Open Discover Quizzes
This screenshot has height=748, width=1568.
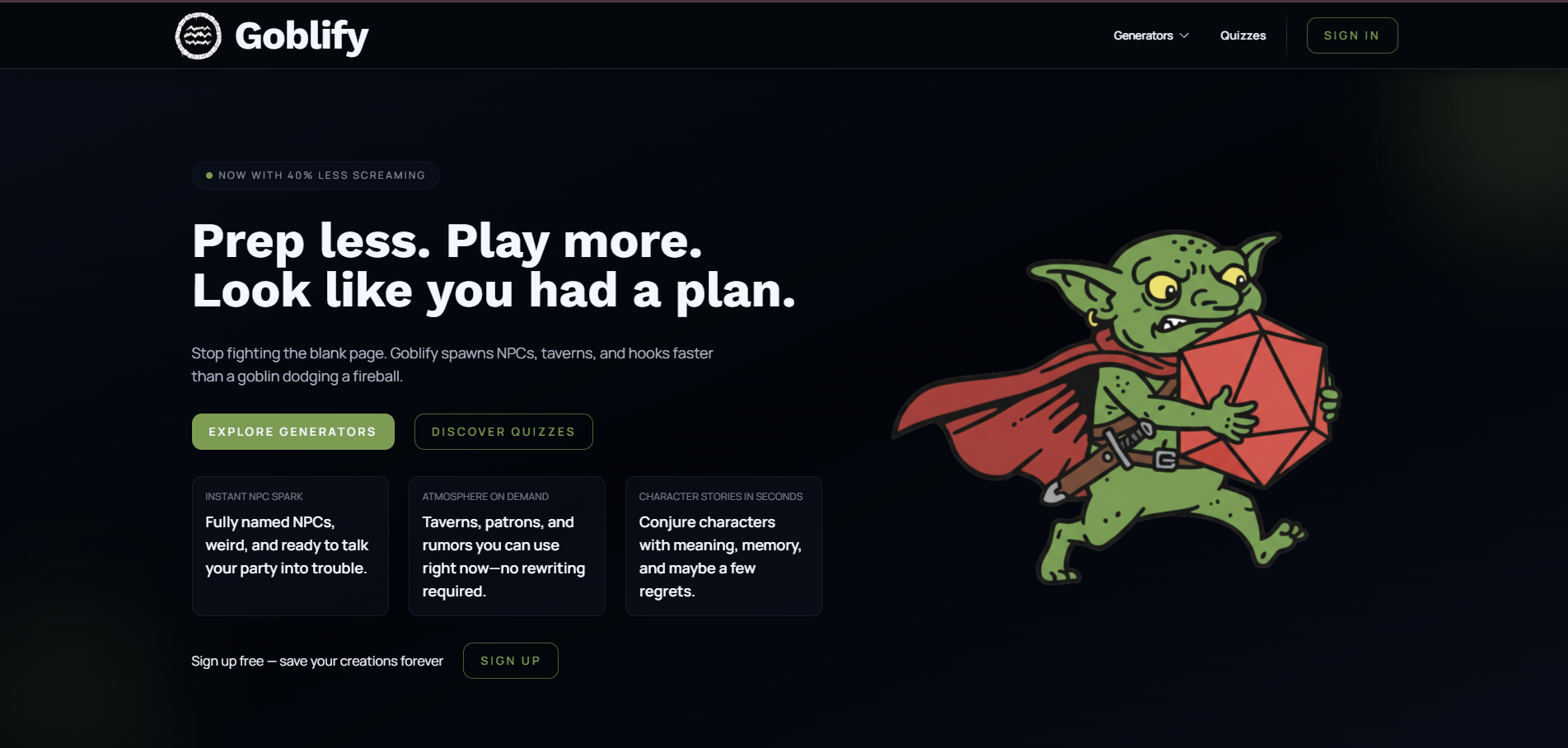click(x=503, y=432)
